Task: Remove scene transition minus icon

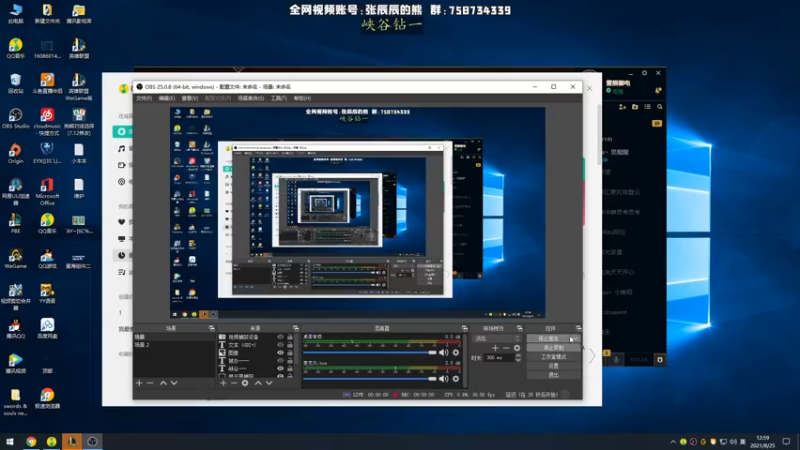Action: [x=506, y=348]
